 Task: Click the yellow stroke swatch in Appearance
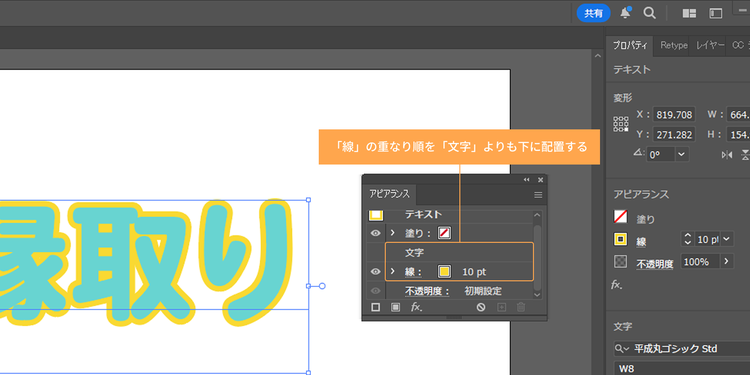tap(444, 272)
